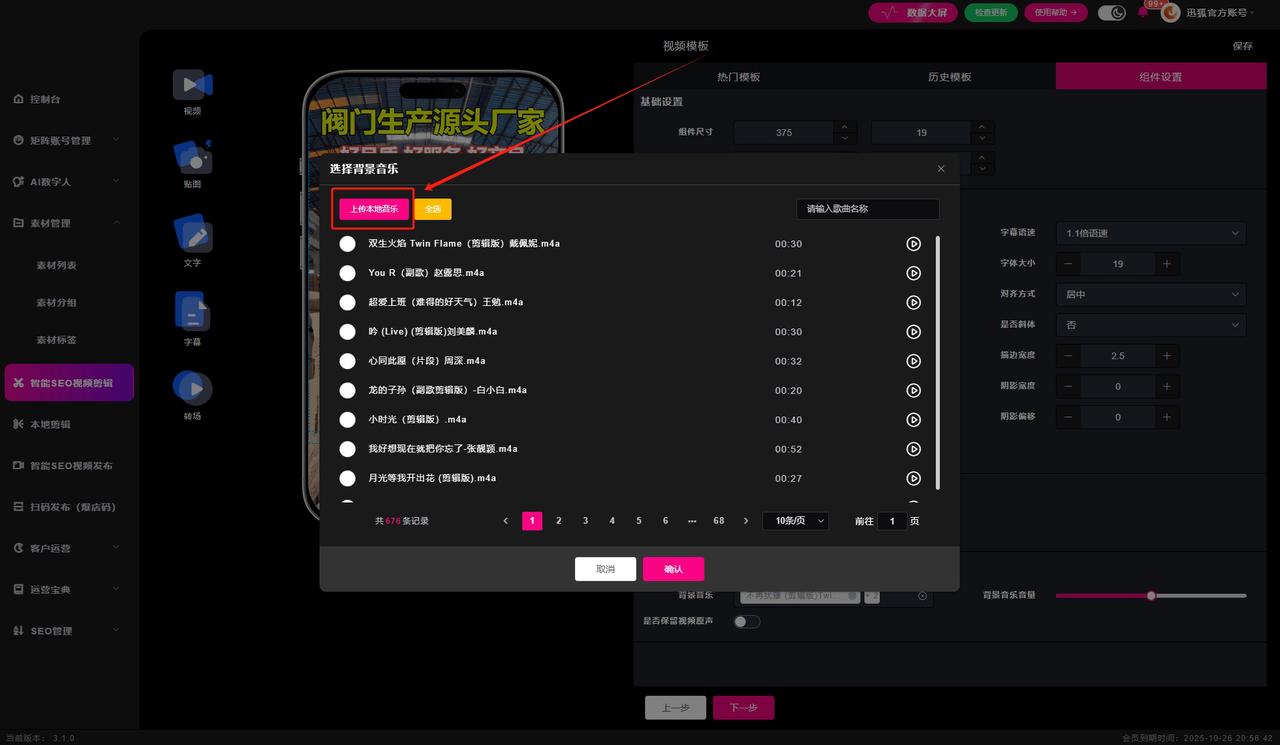
Task: Open 智能SEO视频发布 in the sidebar
Action: [70, 466]
